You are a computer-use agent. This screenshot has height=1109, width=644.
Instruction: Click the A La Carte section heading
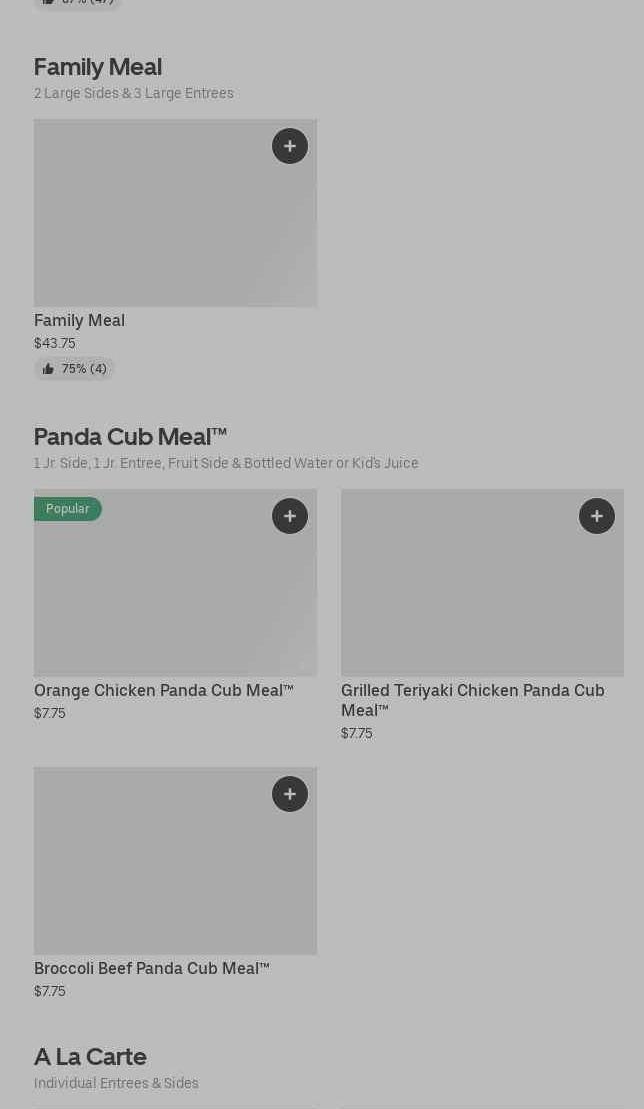90,1057
